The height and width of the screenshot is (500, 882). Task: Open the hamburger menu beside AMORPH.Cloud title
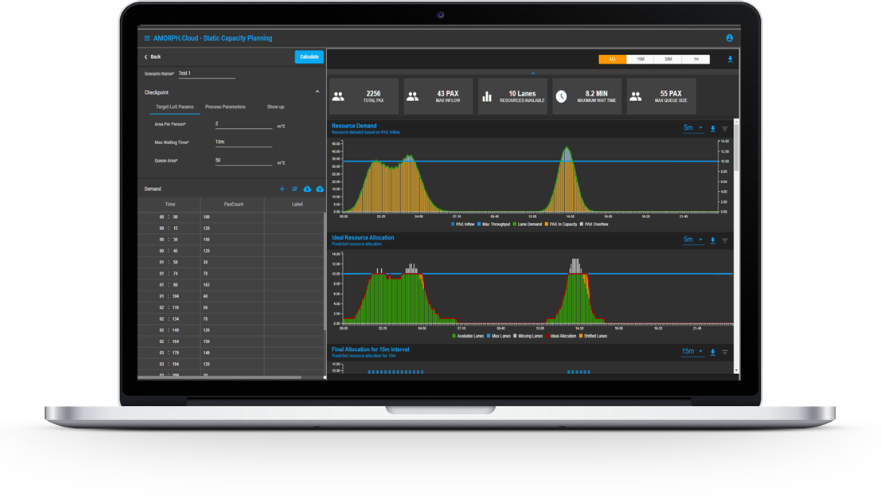[147, 38]
